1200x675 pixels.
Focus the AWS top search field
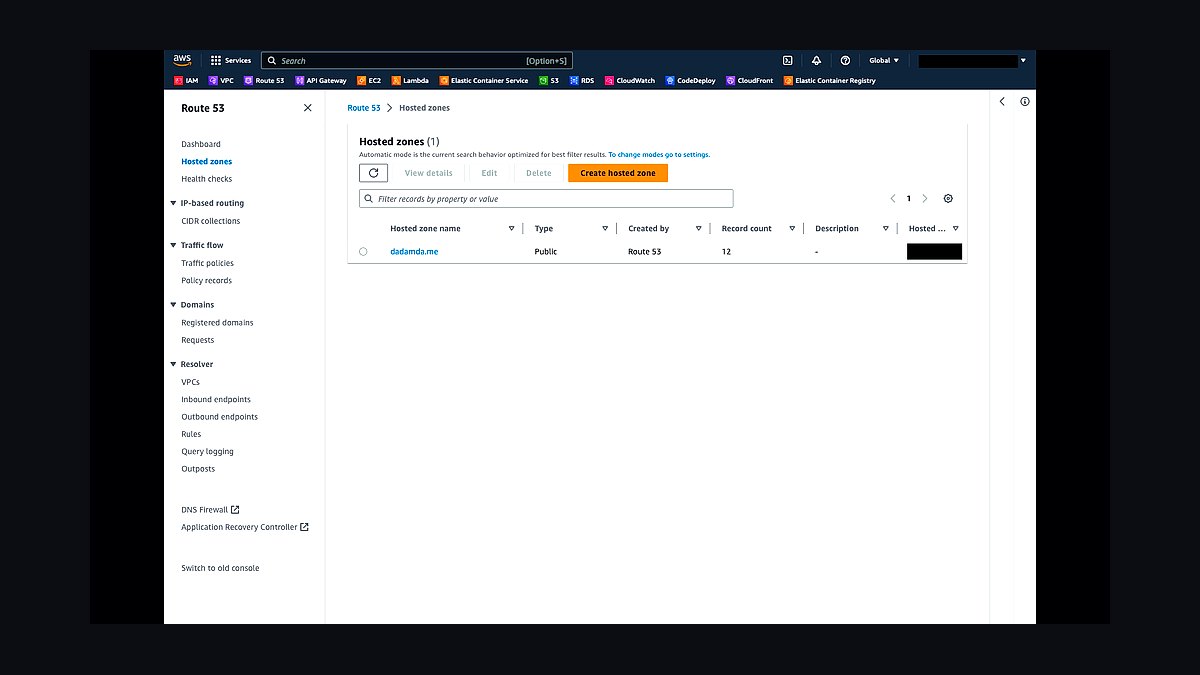coord(417,61)
